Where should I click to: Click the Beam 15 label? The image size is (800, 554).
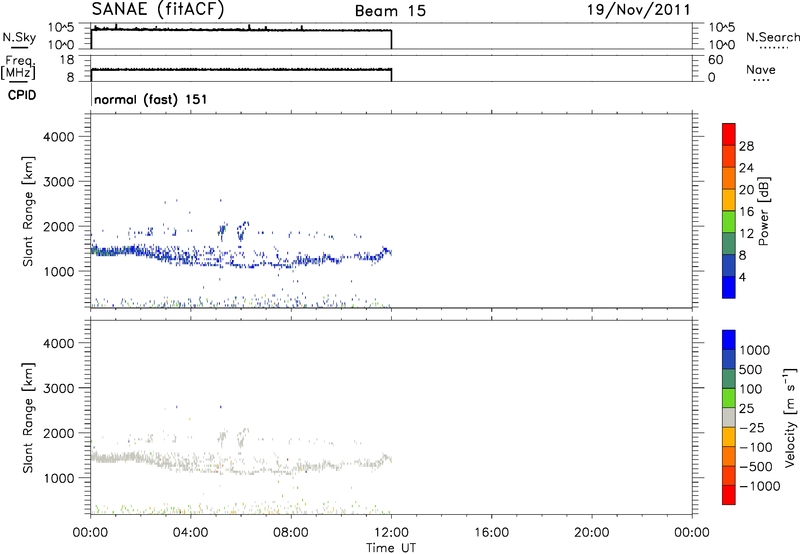point(390,11)
